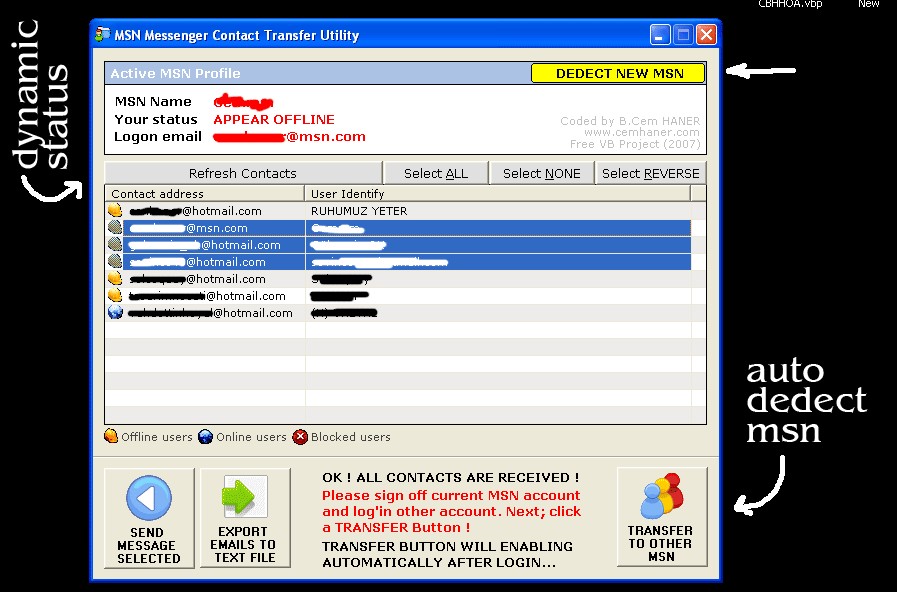The width and height of the screenshot is (897, 592).
Task: Click the MSN app icon in the title bar
Action: point(102,35)
